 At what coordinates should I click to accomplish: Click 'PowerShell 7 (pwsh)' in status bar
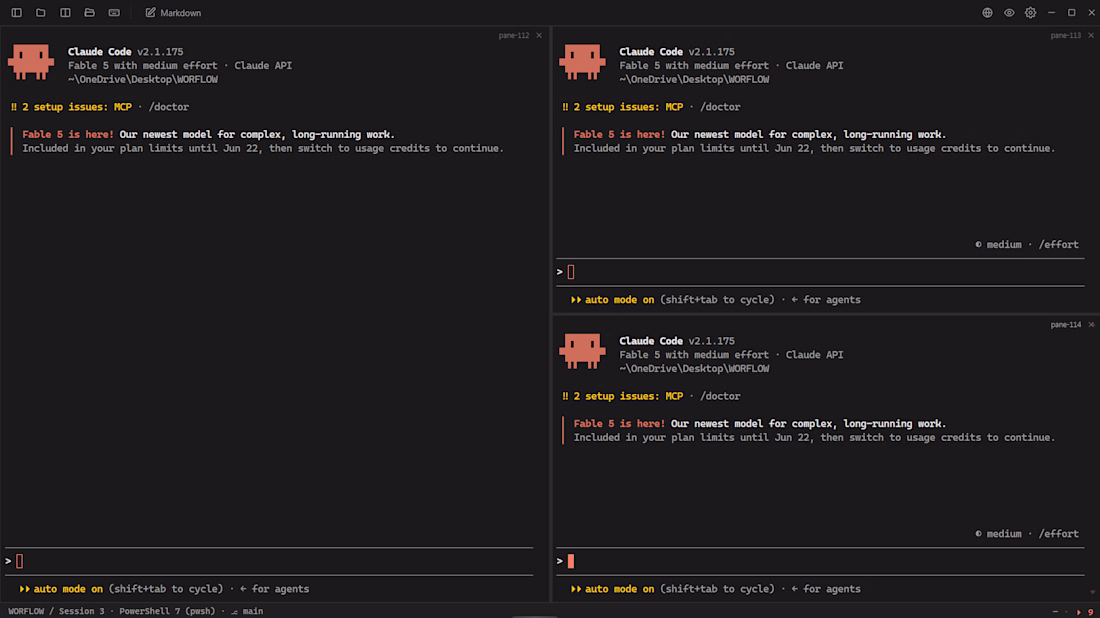167,611
